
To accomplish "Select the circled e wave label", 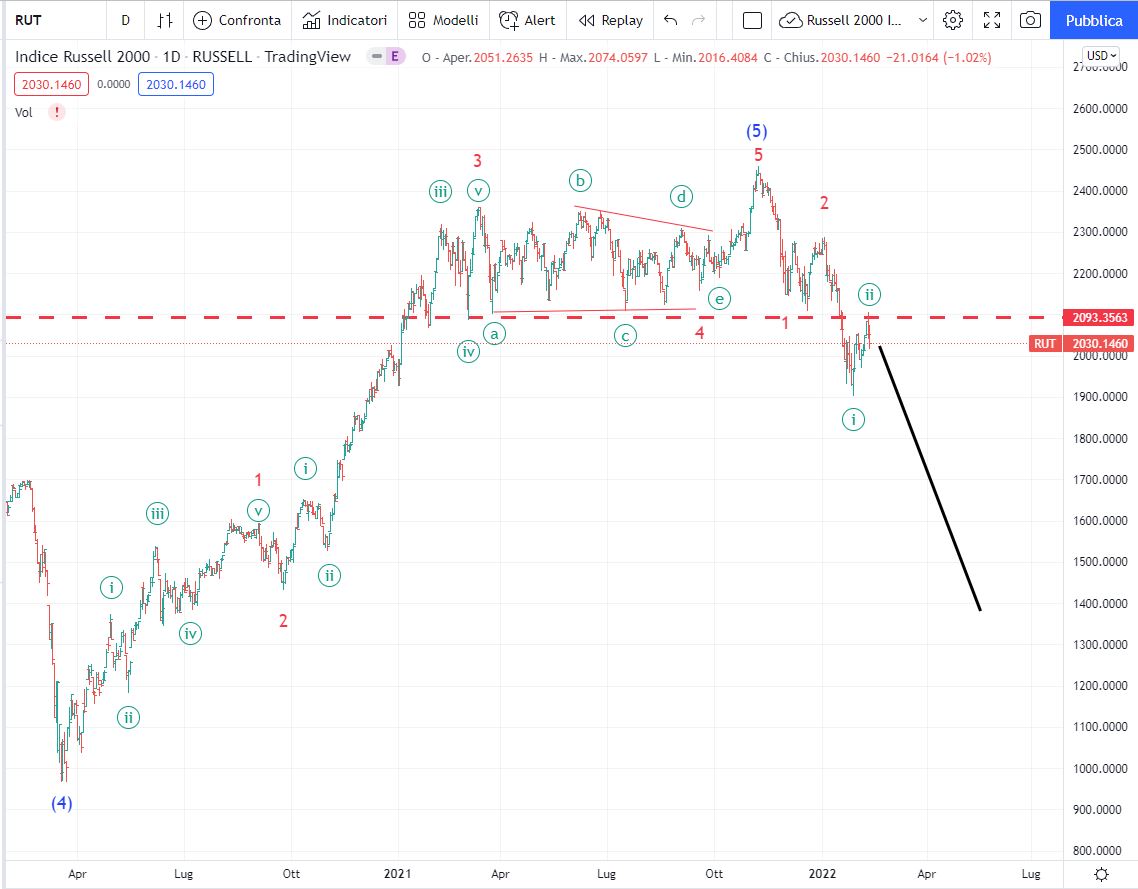I will [x=719, y=298].
